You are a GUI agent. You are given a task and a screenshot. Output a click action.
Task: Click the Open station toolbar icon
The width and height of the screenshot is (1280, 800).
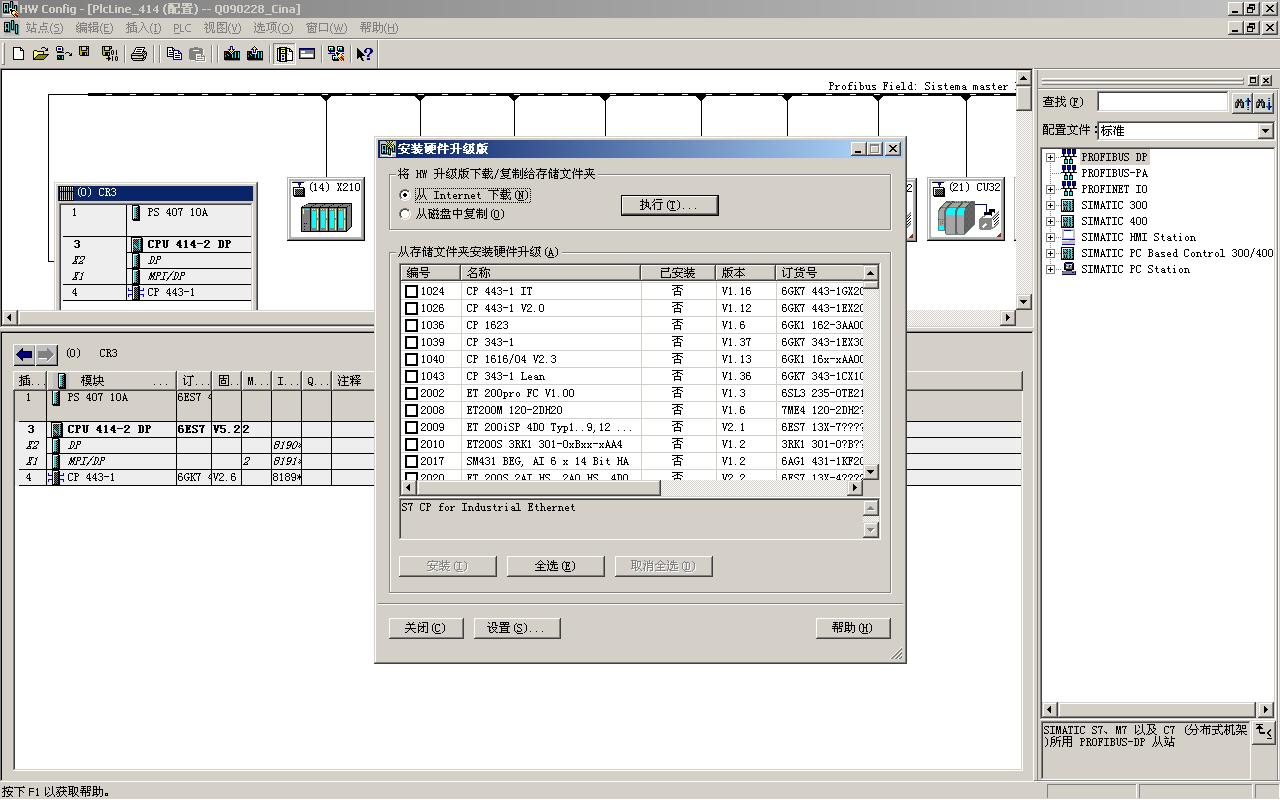[x=41, y=54]
